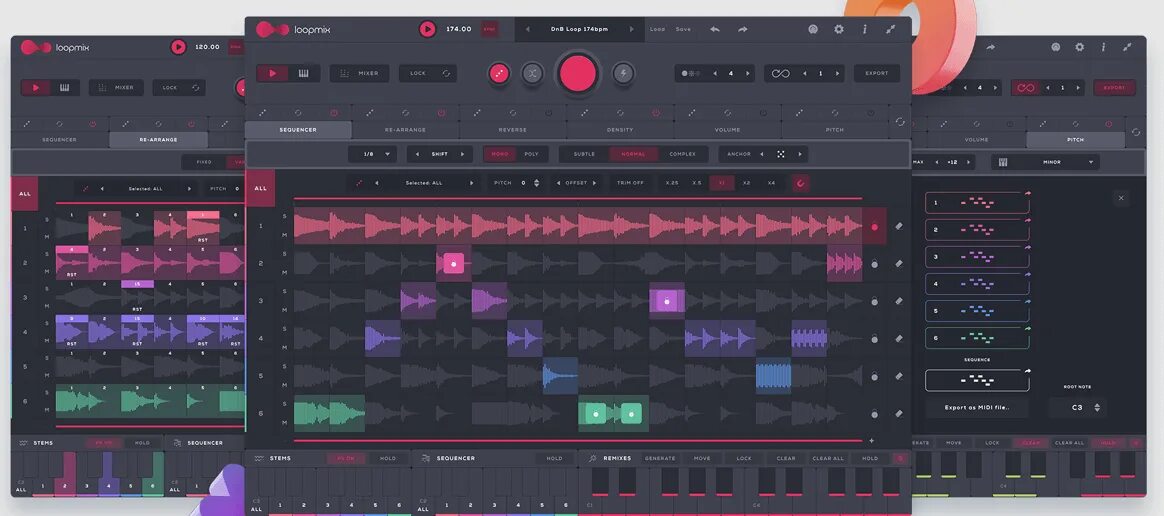Viewport: 1164px width, 516px height.
Task: Switch to the Pitch tab in front window
Action: 834,130
